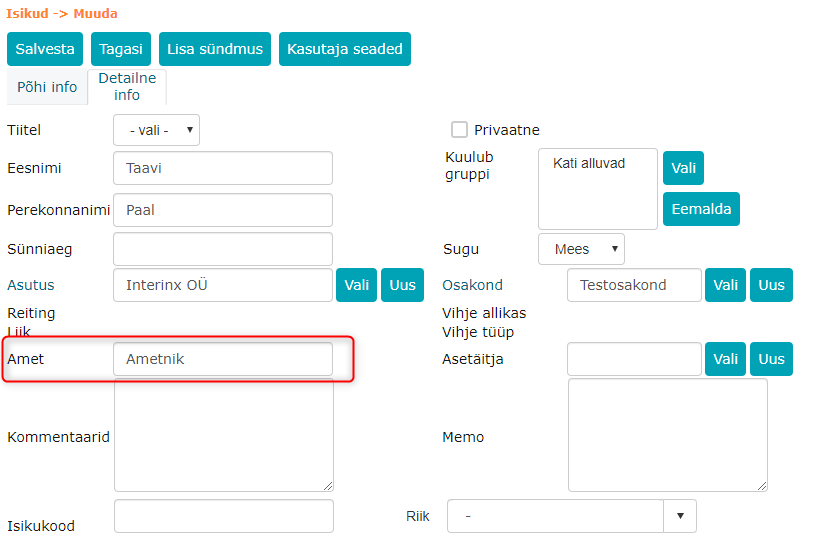Open the Detailne info tab

(x=127, y=87)
